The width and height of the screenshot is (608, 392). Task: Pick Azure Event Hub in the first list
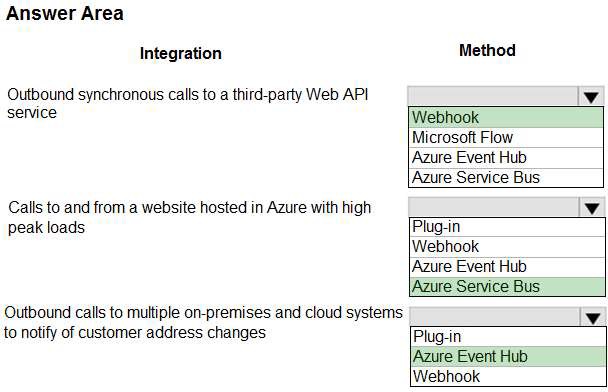[506, 158]
